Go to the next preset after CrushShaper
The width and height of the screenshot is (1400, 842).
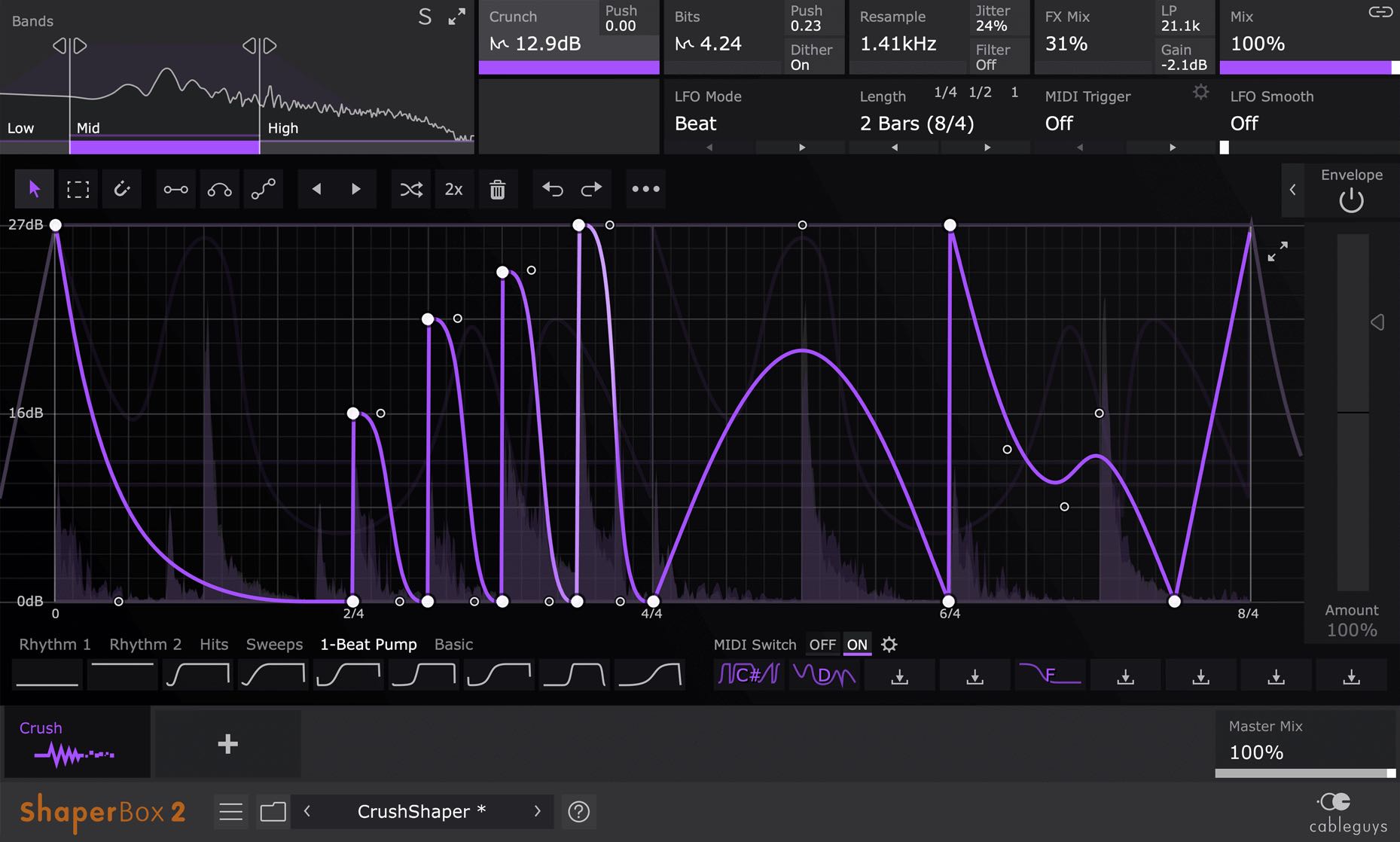click(537, 811)
